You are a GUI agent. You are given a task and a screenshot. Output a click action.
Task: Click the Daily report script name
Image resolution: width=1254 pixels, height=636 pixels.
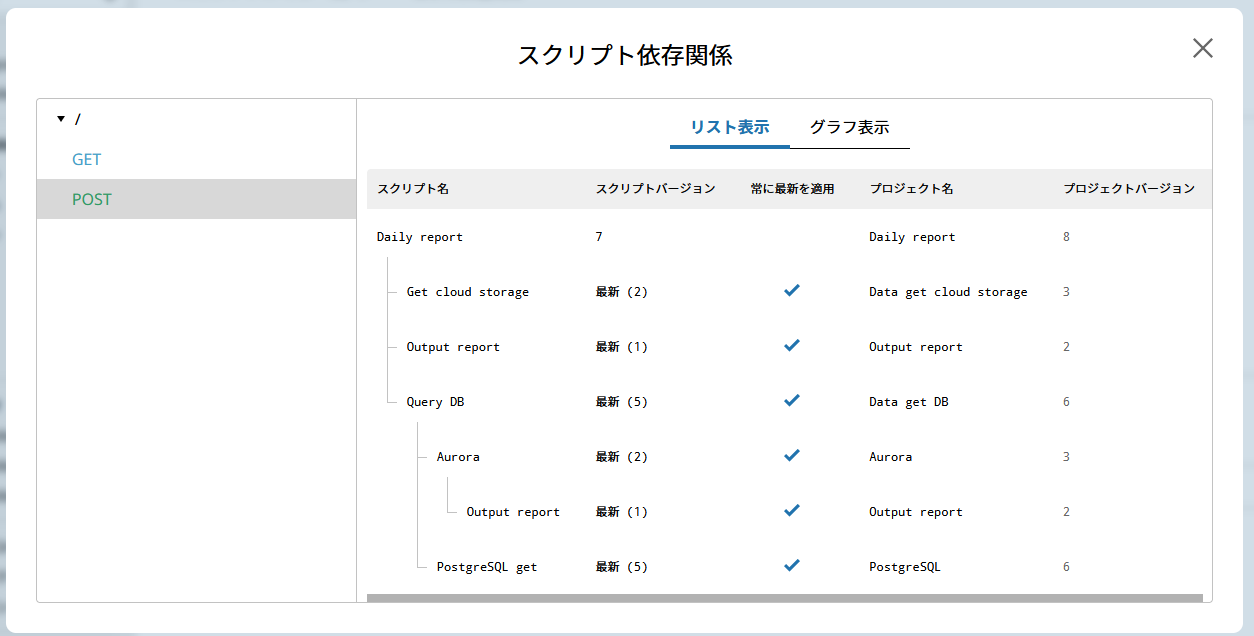419,237
